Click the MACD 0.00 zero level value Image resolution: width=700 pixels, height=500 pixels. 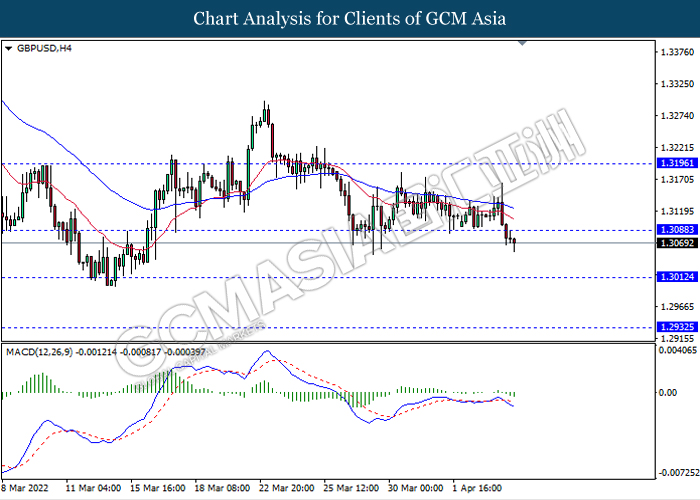click(668, 392)
